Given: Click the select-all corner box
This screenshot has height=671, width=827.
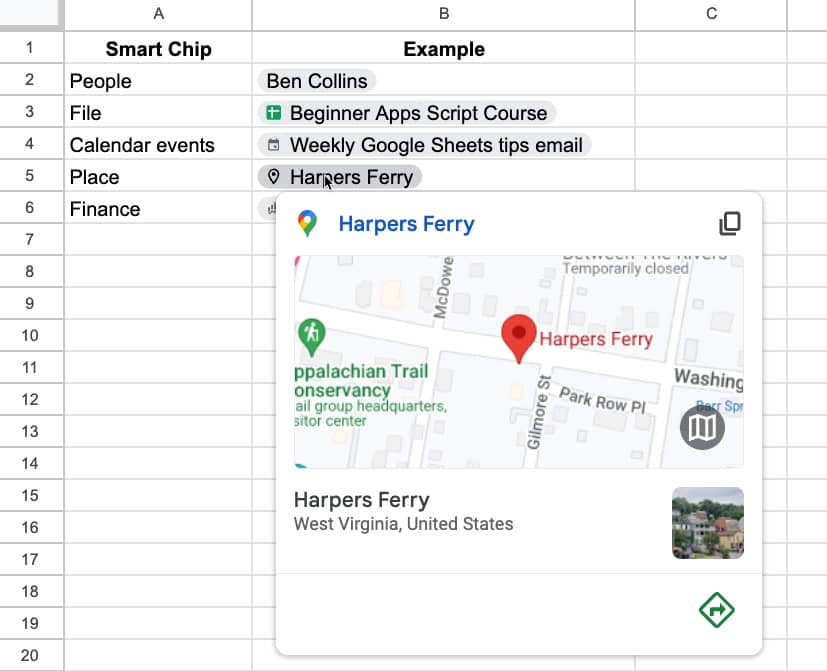Looking at the screenshot, I should coord(32,15).
